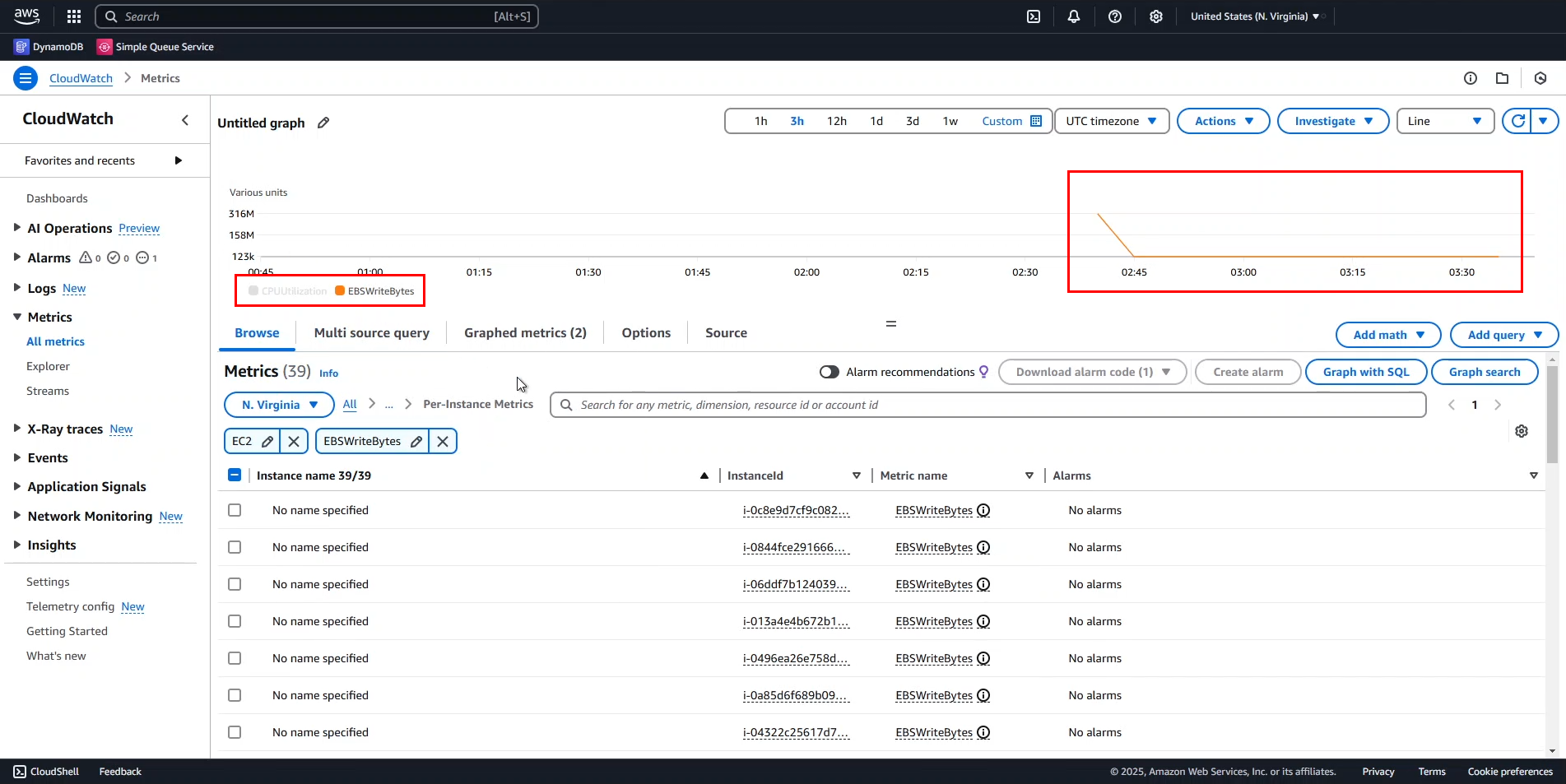Switch to the Source tab
Image resolution: width=1566 pixels, height=784 pixels.
coord(726,333)
